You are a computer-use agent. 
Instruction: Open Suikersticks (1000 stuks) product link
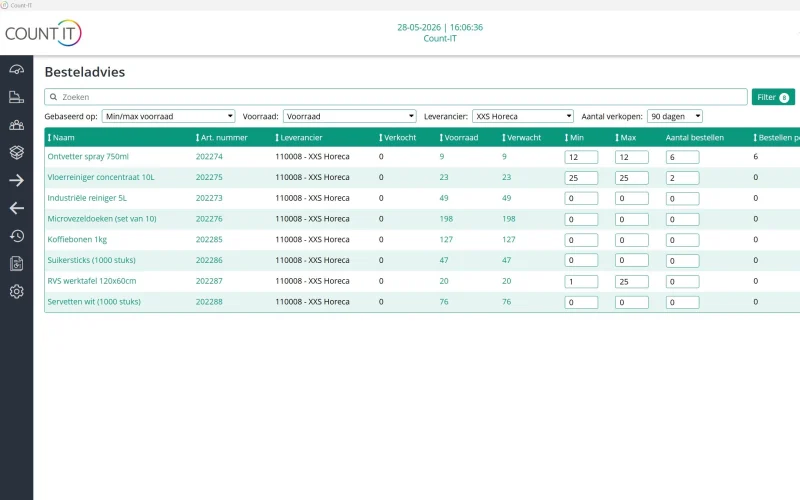[x=91, y=260]
